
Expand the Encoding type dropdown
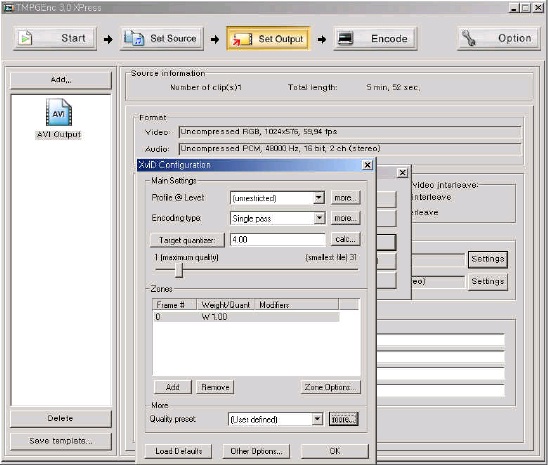(319, 218)
